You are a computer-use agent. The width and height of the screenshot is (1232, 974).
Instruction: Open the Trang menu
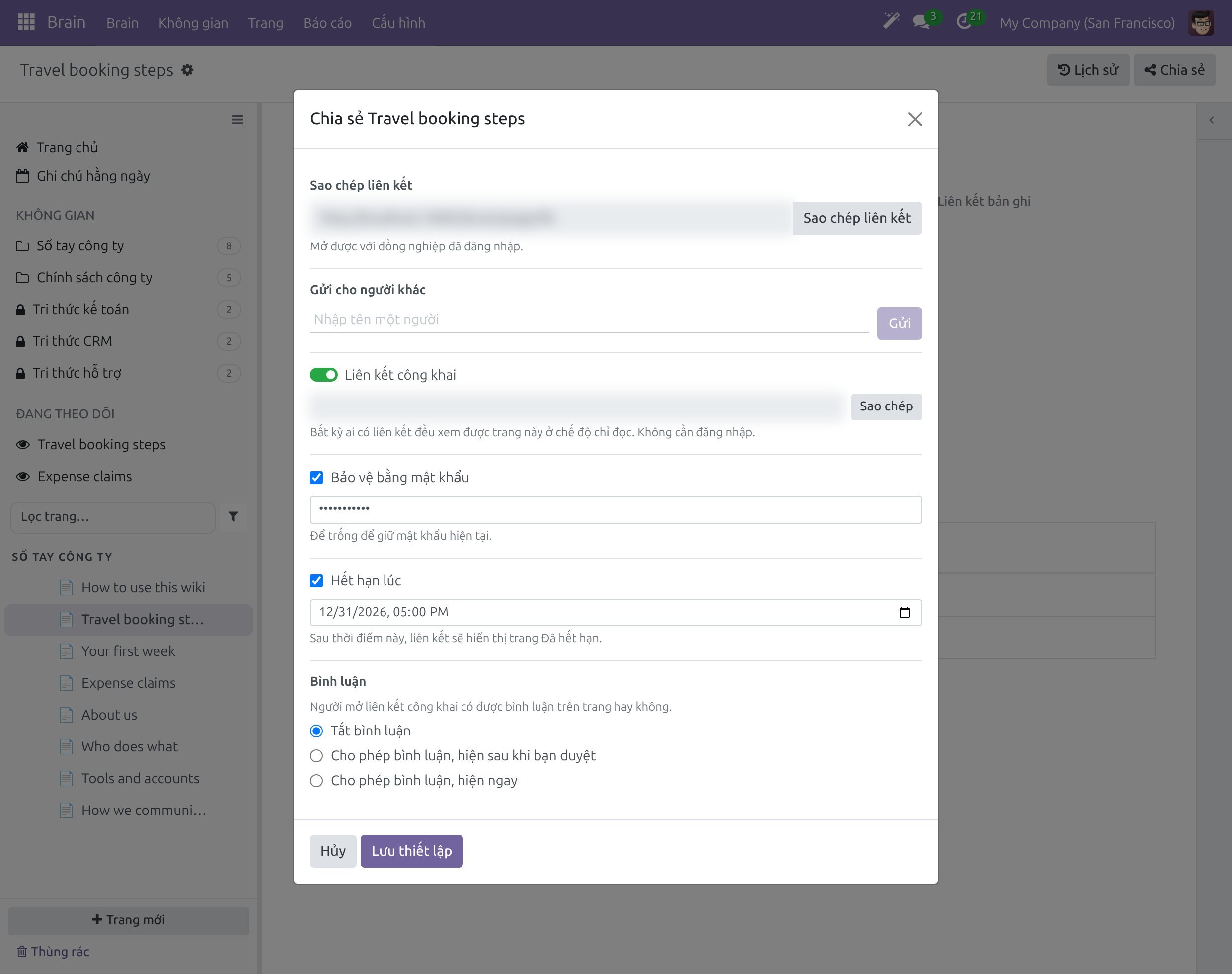click(266, 23)
